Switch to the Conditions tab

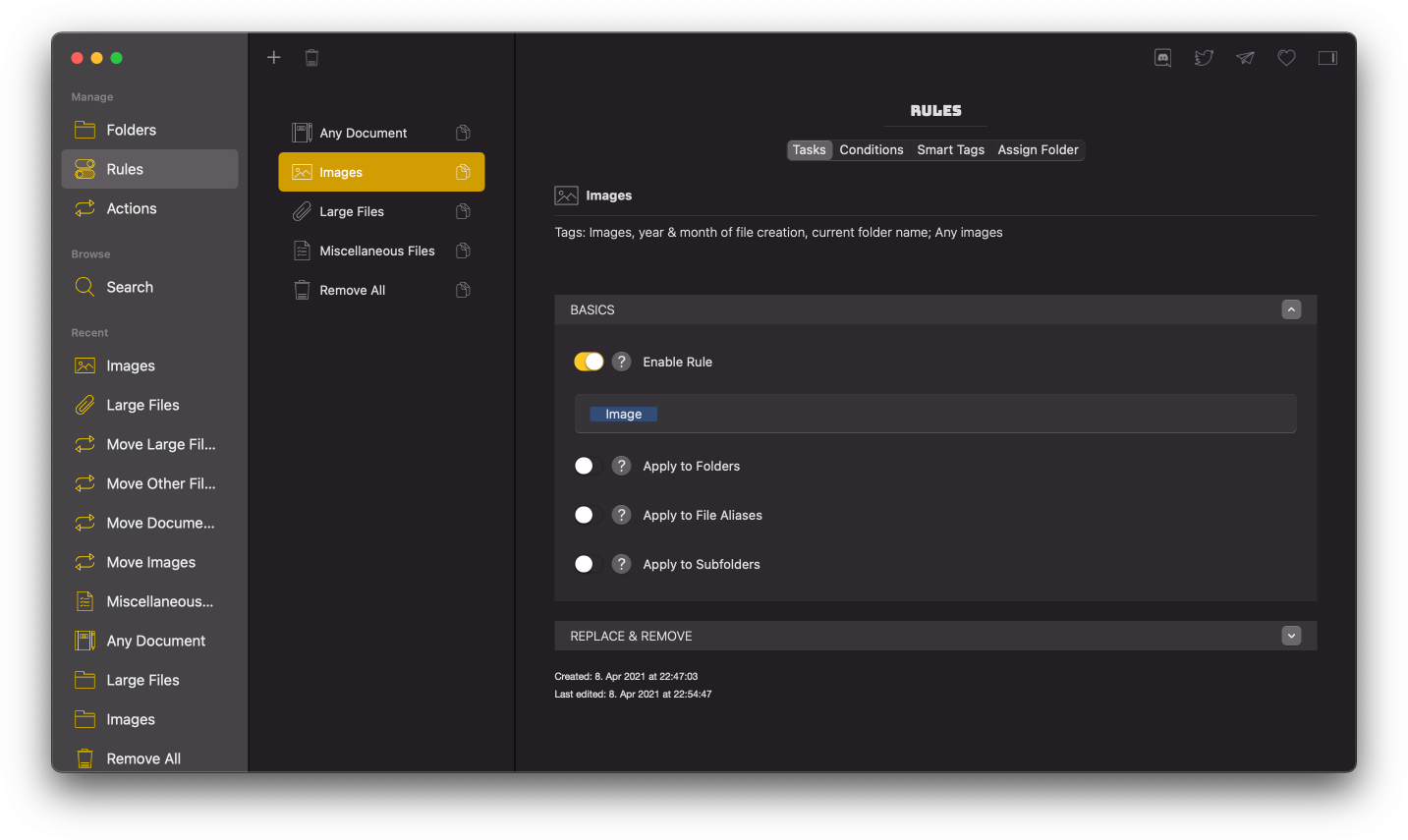871,149
